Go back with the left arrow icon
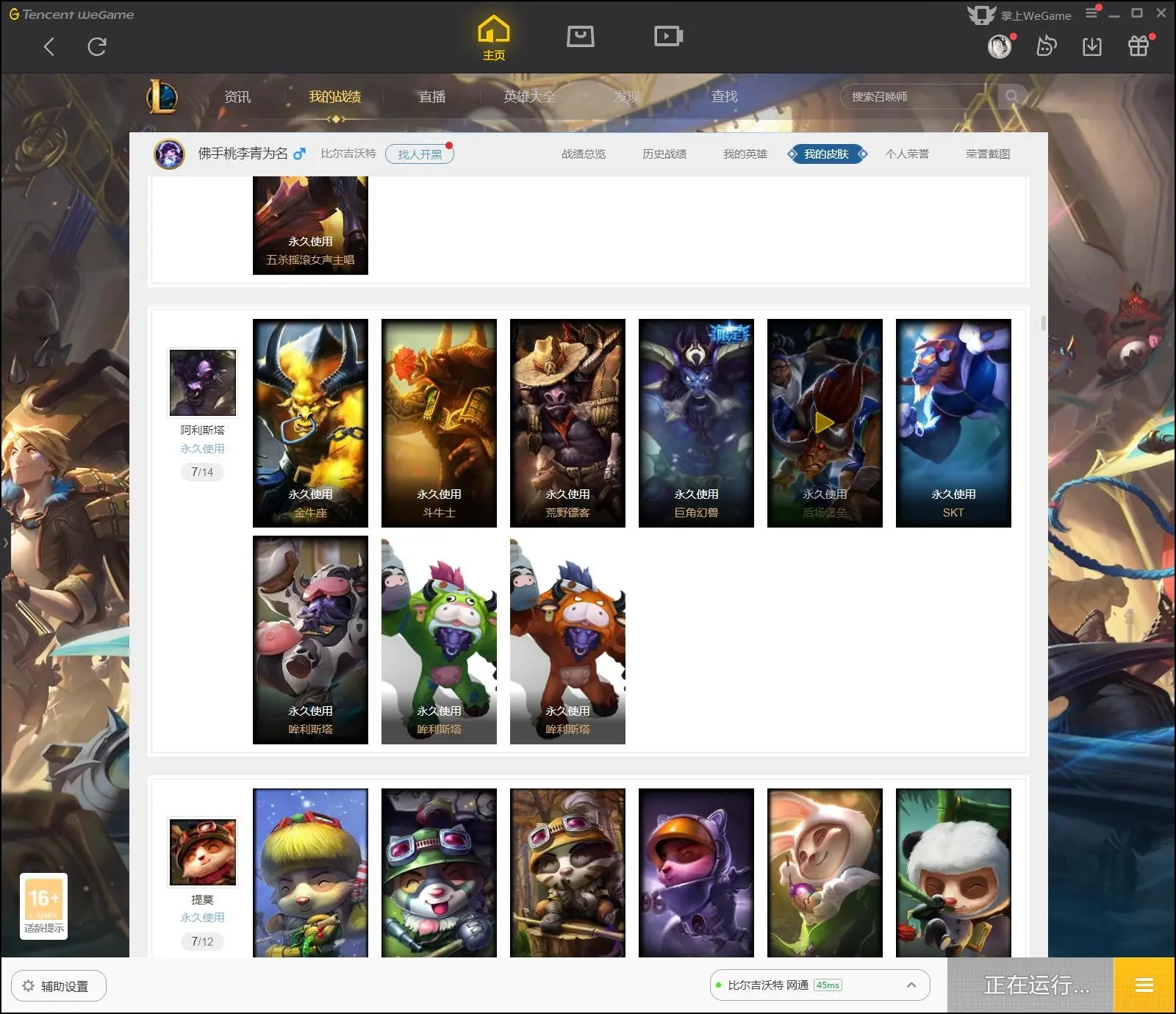 tap(49, 47)
